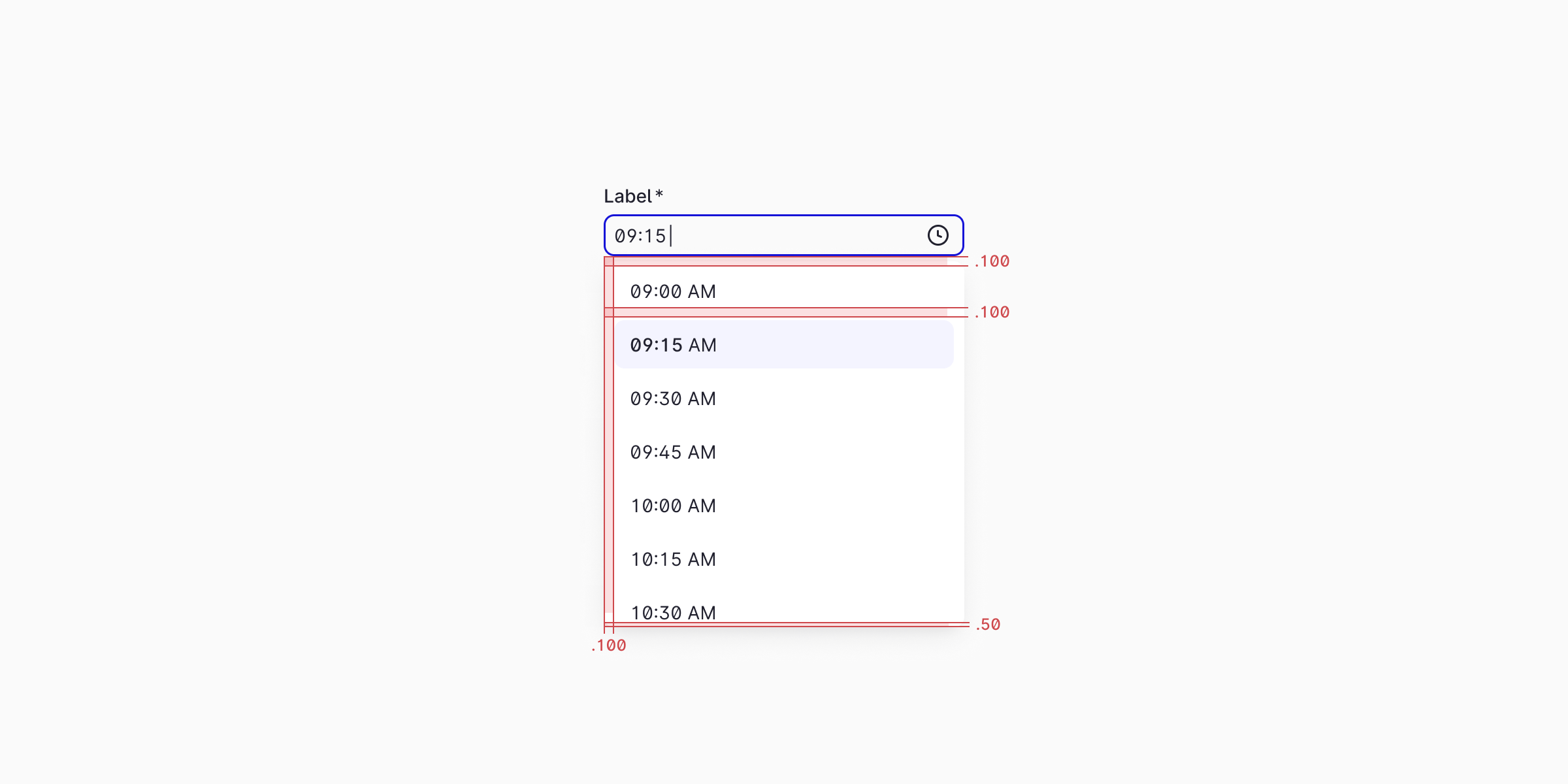
Task: Click the Label text above the field
Action: point(629,194)
